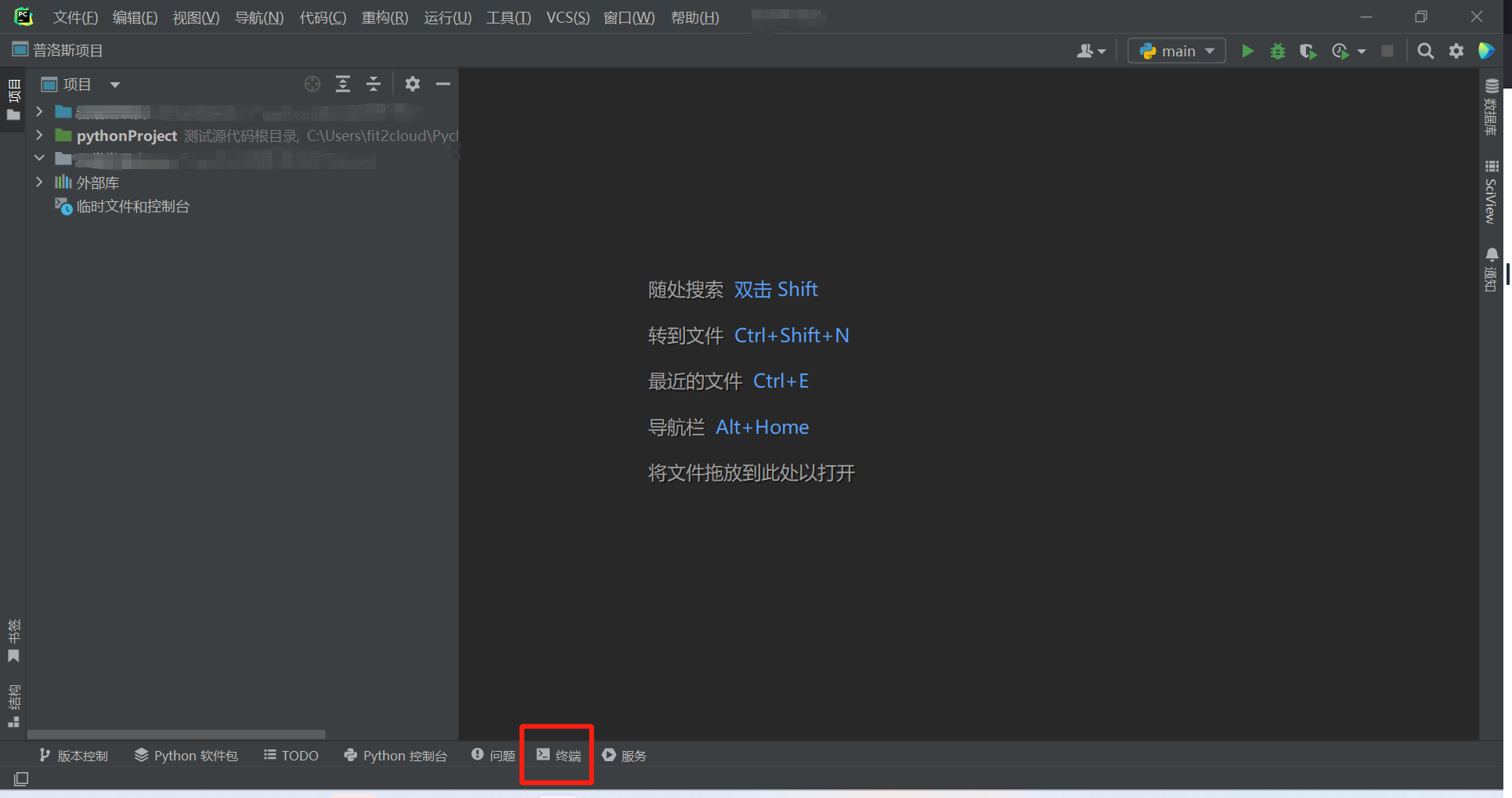Viewport: 1512px width, 798px height.
Task: Collapse all nodes in the project tree
Action: click(x=373, y=84)
